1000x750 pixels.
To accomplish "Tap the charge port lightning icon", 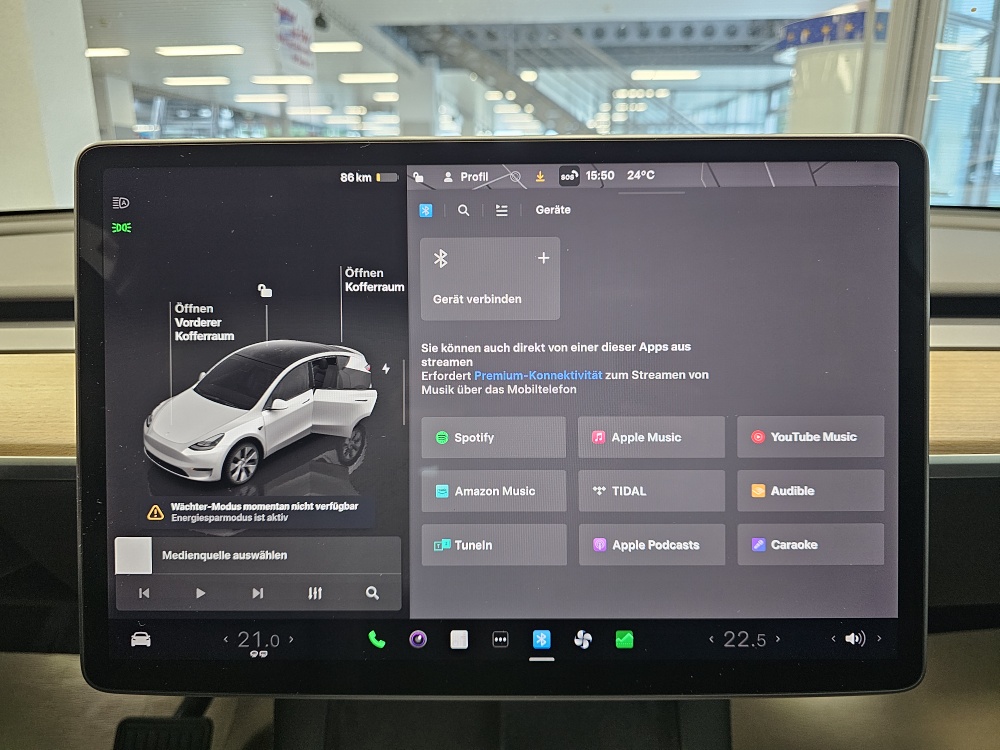I will tap(386, 369).
